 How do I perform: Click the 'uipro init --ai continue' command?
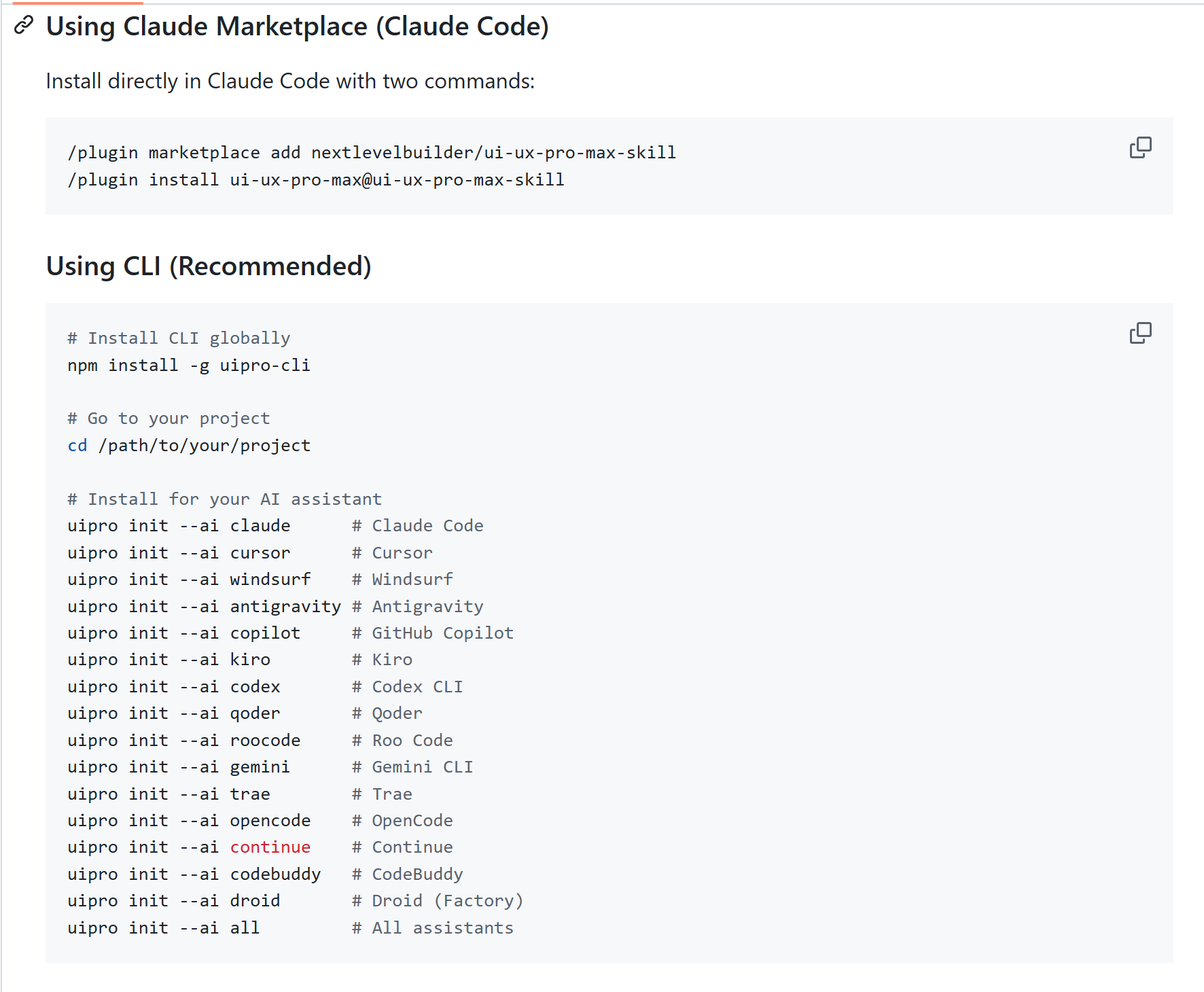[189, 847]
